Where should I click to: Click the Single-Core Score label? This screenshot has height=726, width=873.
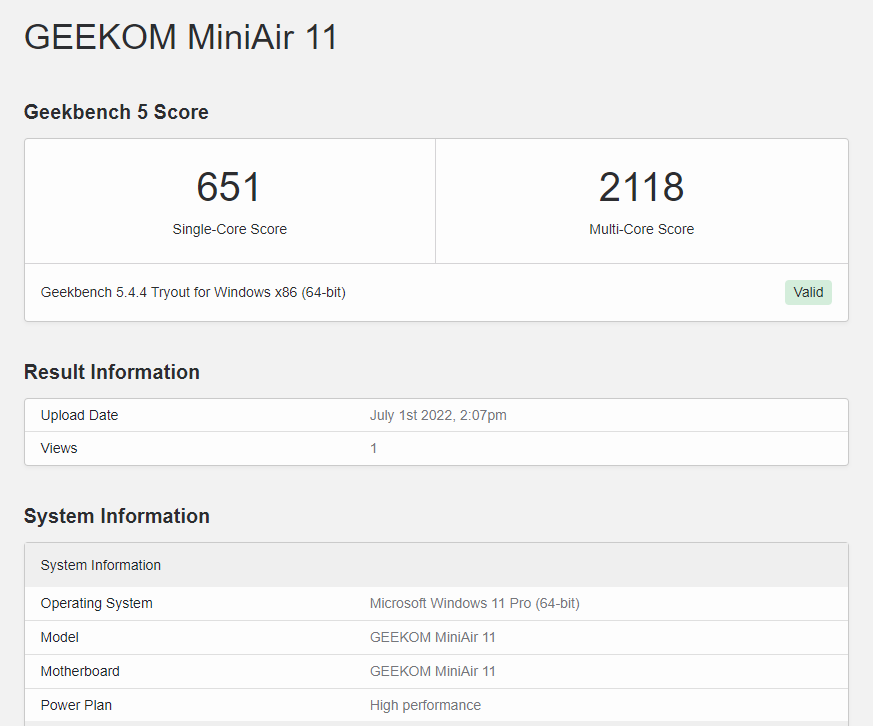click(x=229, y=229)
